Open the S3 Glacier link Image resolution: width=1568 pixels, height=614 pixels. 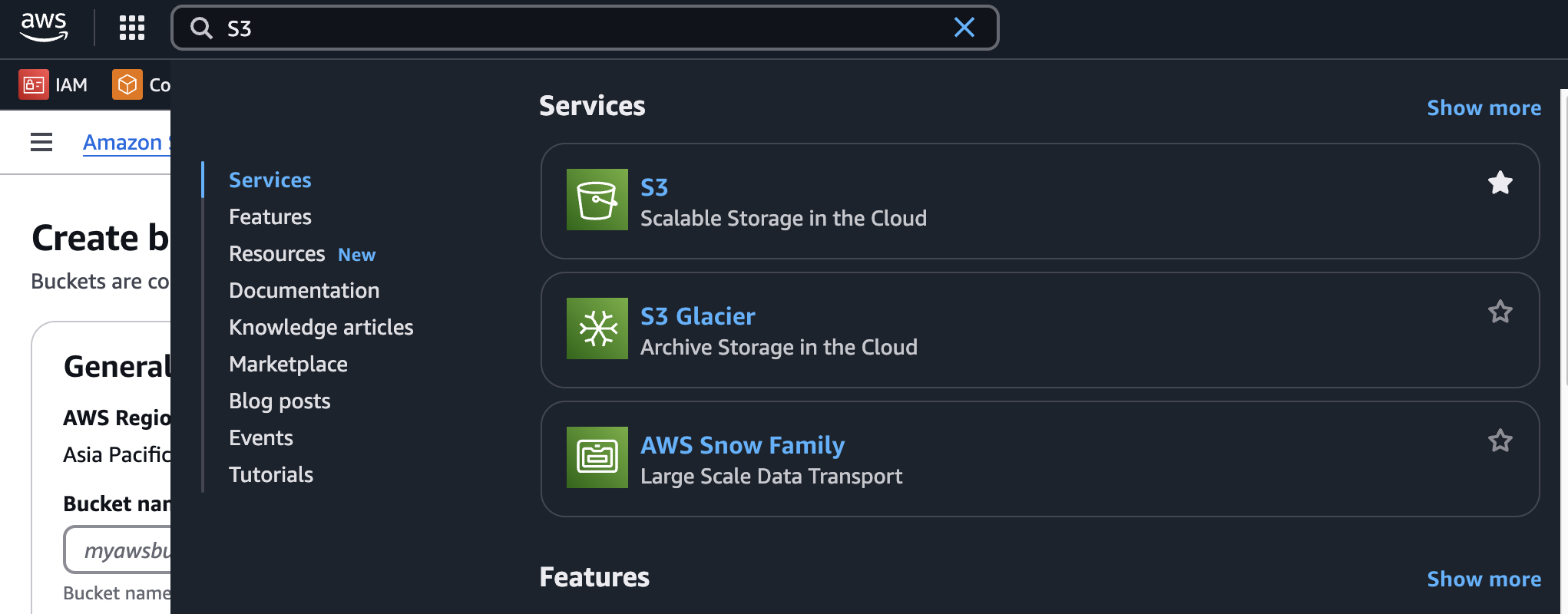coord(697,316)
